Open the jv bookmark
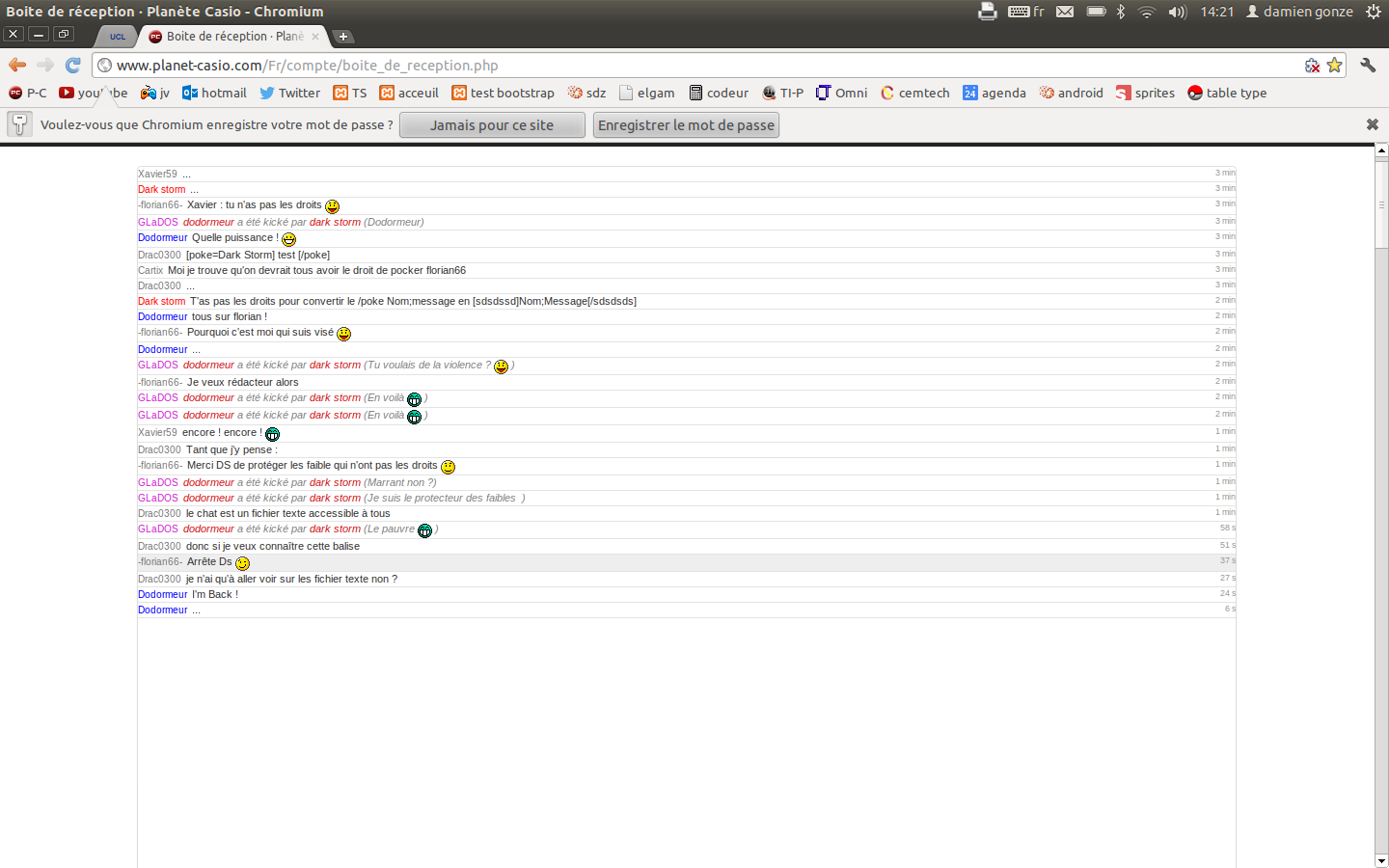Screen dimensions: 1389x868 tap(155, 93)
